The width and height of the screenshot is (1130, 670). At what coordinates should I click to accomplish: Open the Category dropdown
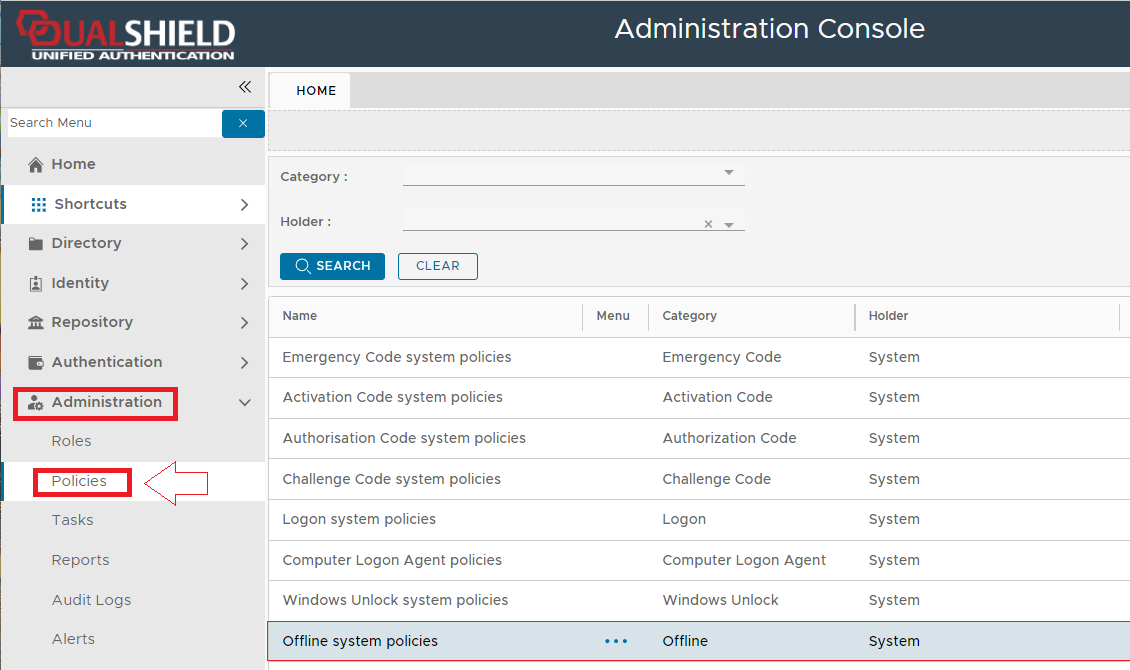(x=729, y=173)
